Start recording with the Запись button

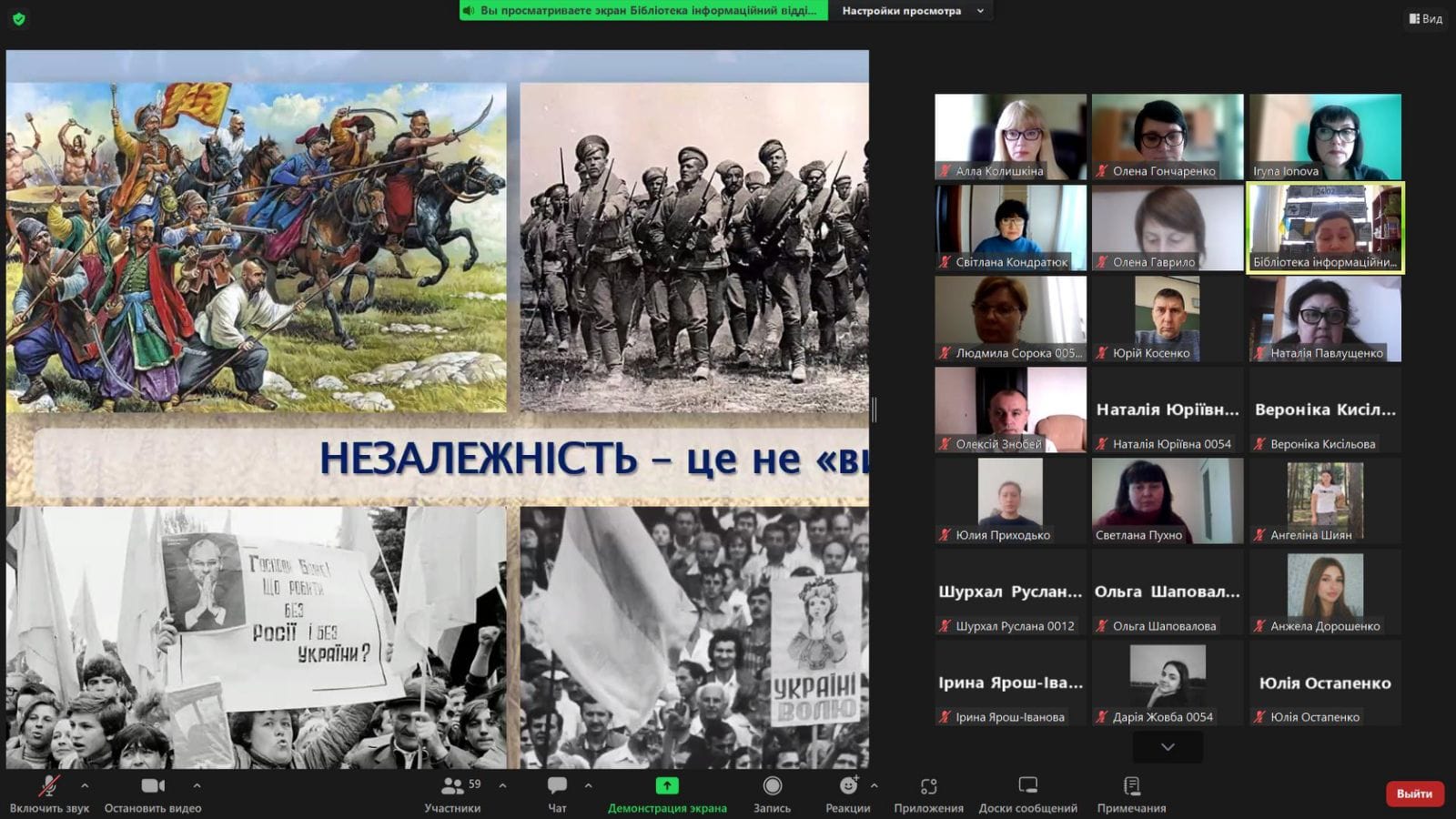772,794
